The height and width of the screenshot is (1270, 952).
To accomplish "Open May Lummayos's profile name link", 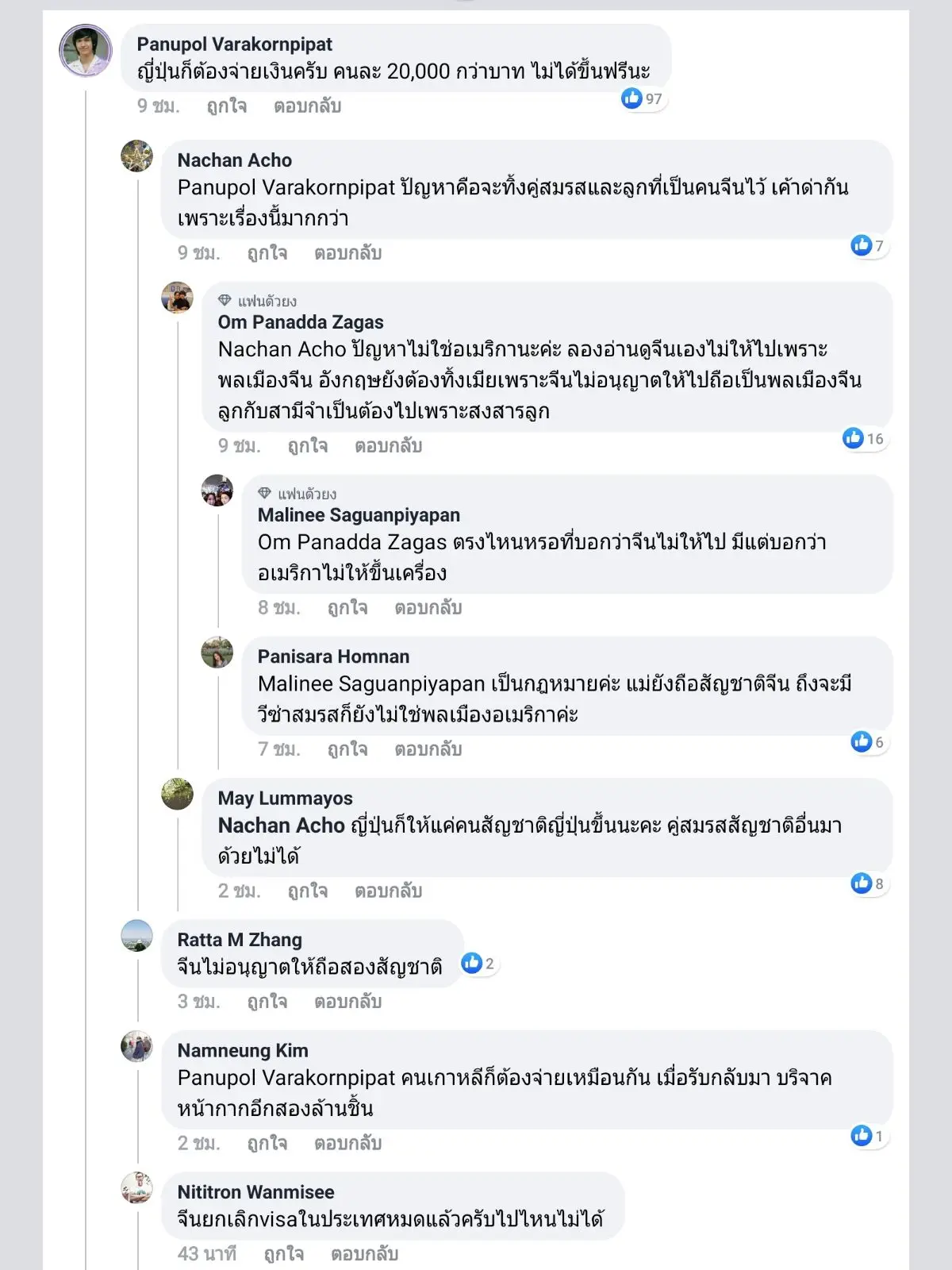I will [x=285, y=799].
